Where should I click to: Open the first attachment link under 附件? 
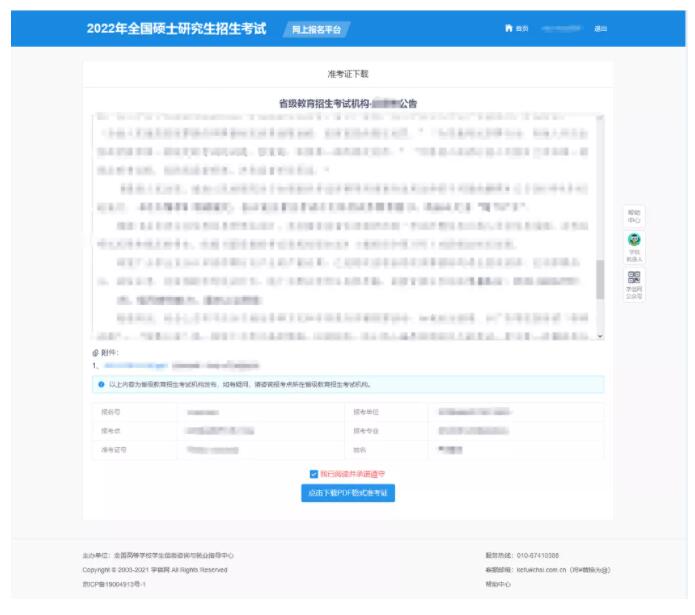coord(136,366)
